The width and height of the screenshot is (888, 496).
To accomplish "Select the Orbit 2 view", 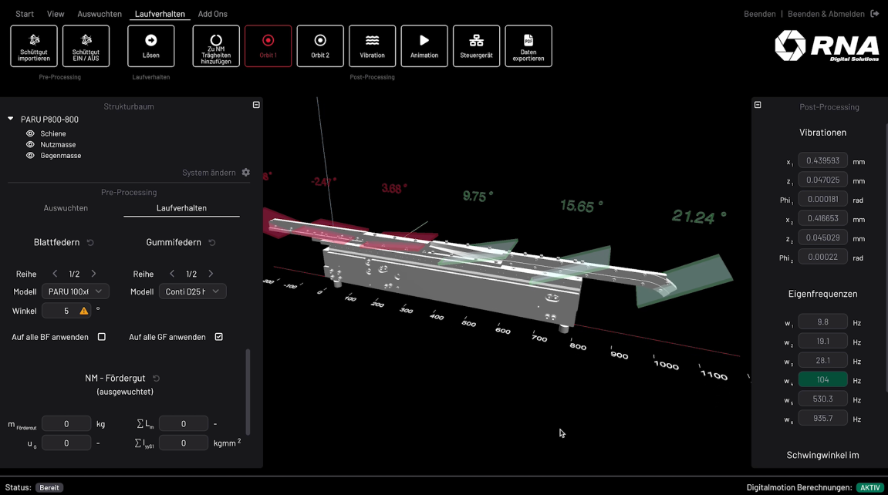I will pos(320,46).
